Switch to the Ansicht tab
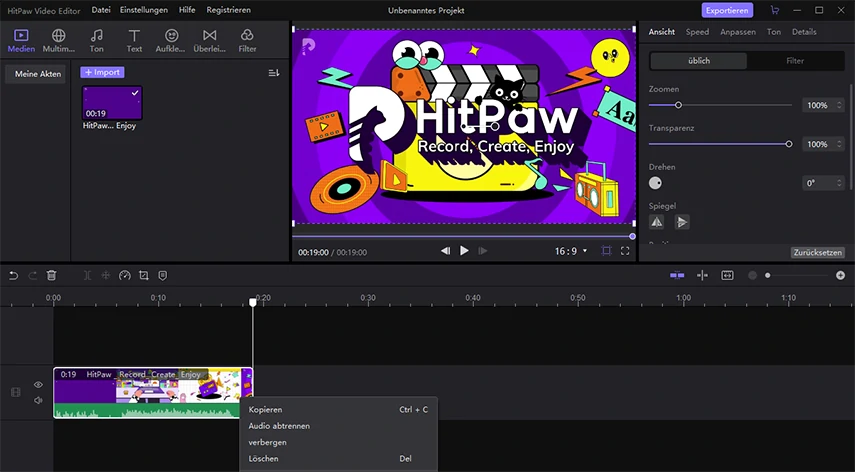855x472 pixels. [661, 32]
